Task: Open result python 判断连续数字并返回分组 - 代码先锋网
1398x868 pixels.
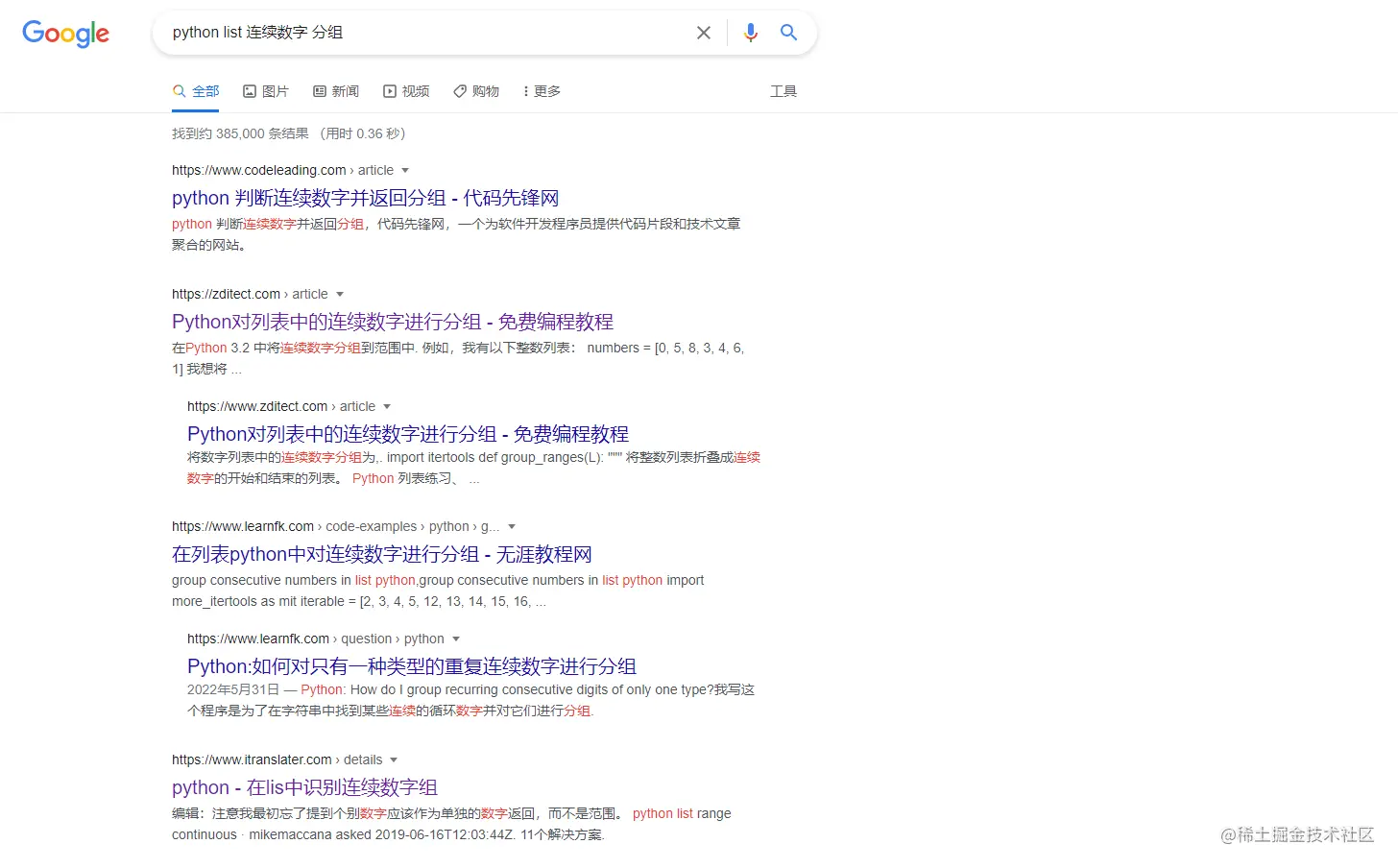Action: click(x=365, y=198)
